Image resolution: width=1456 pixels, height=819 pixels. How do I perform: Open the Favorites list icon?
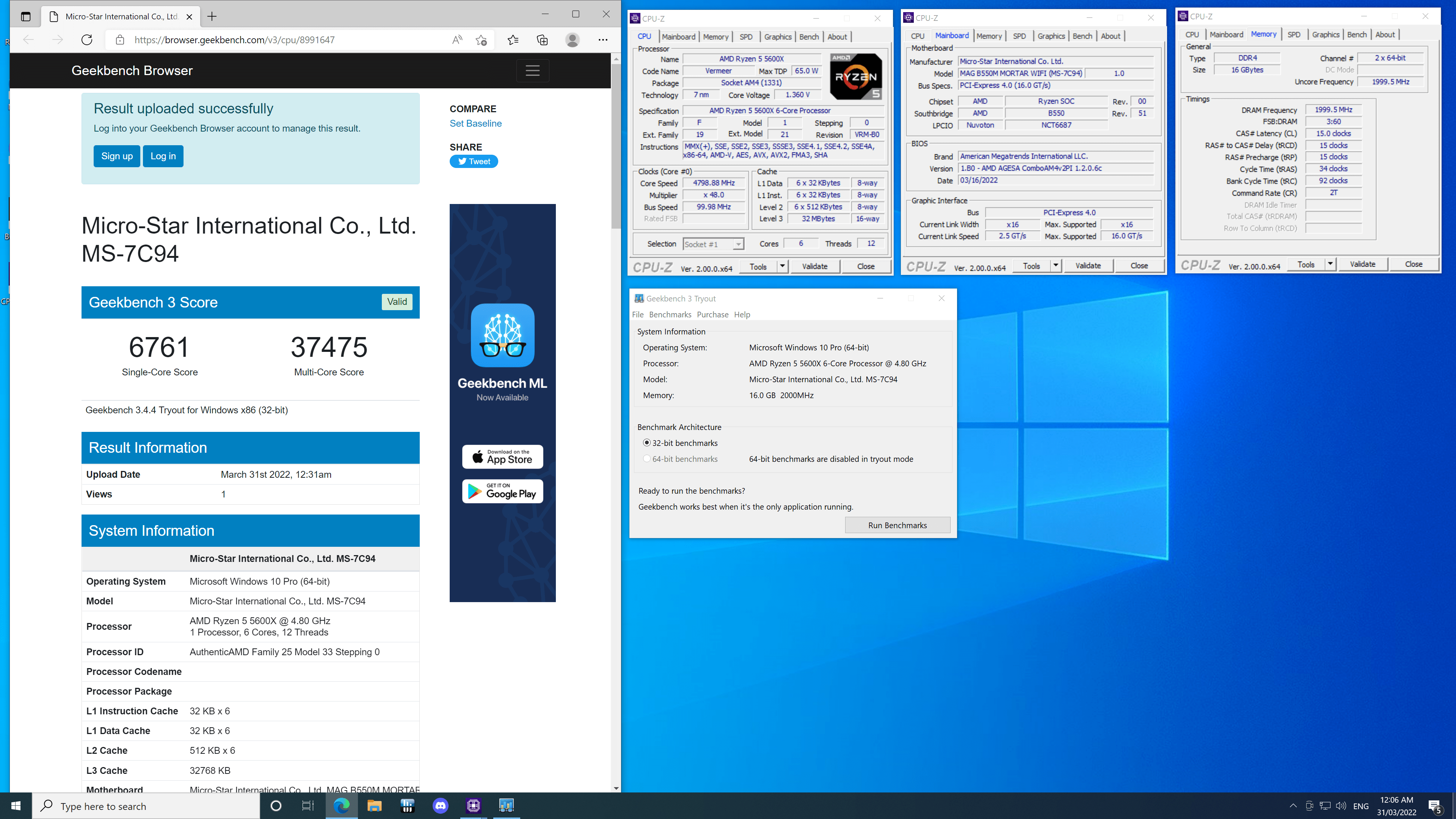[x=513, y=39]
